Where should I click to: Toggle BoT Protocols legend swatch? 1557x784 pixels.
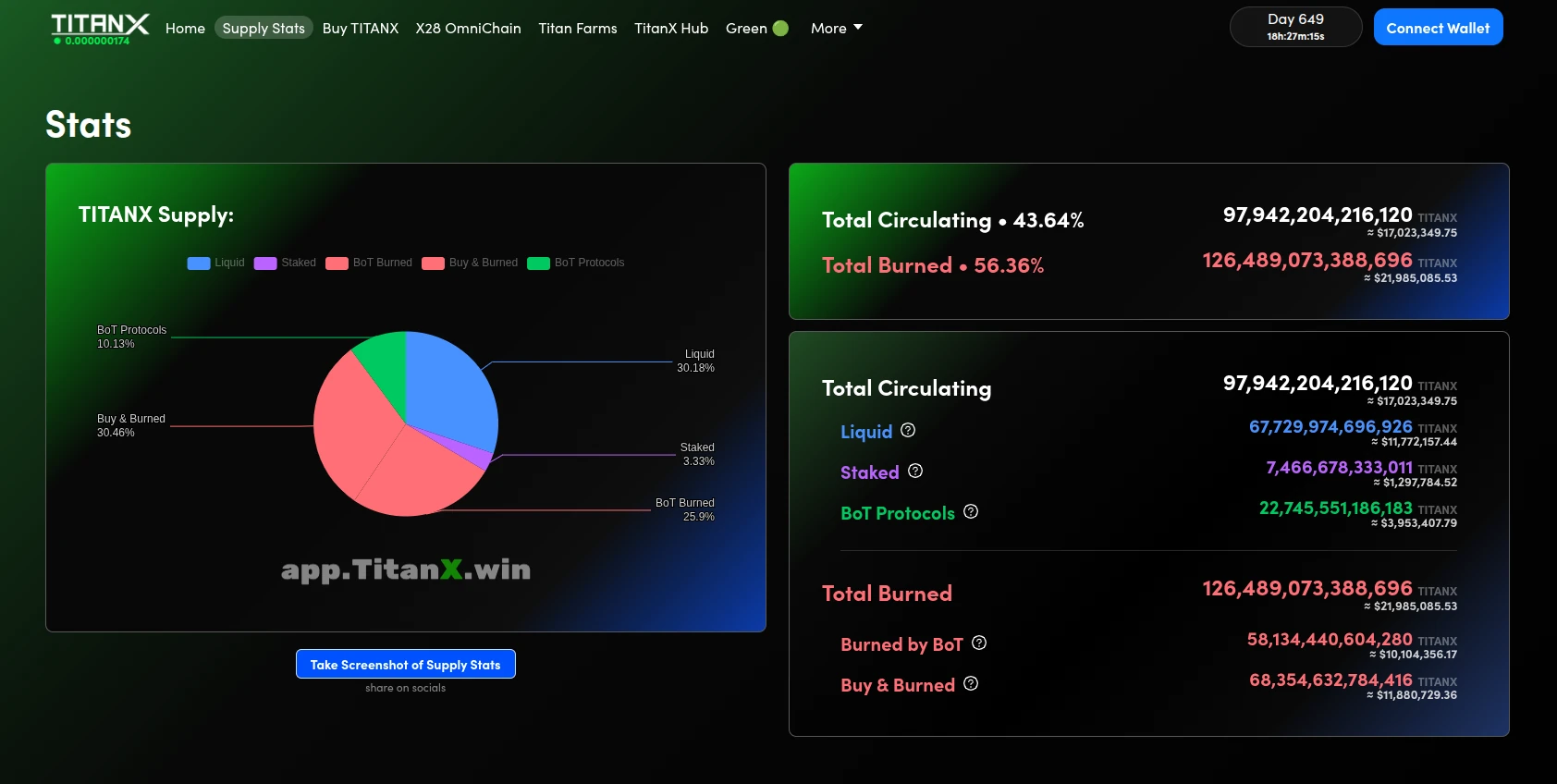[x=538, y=263]
